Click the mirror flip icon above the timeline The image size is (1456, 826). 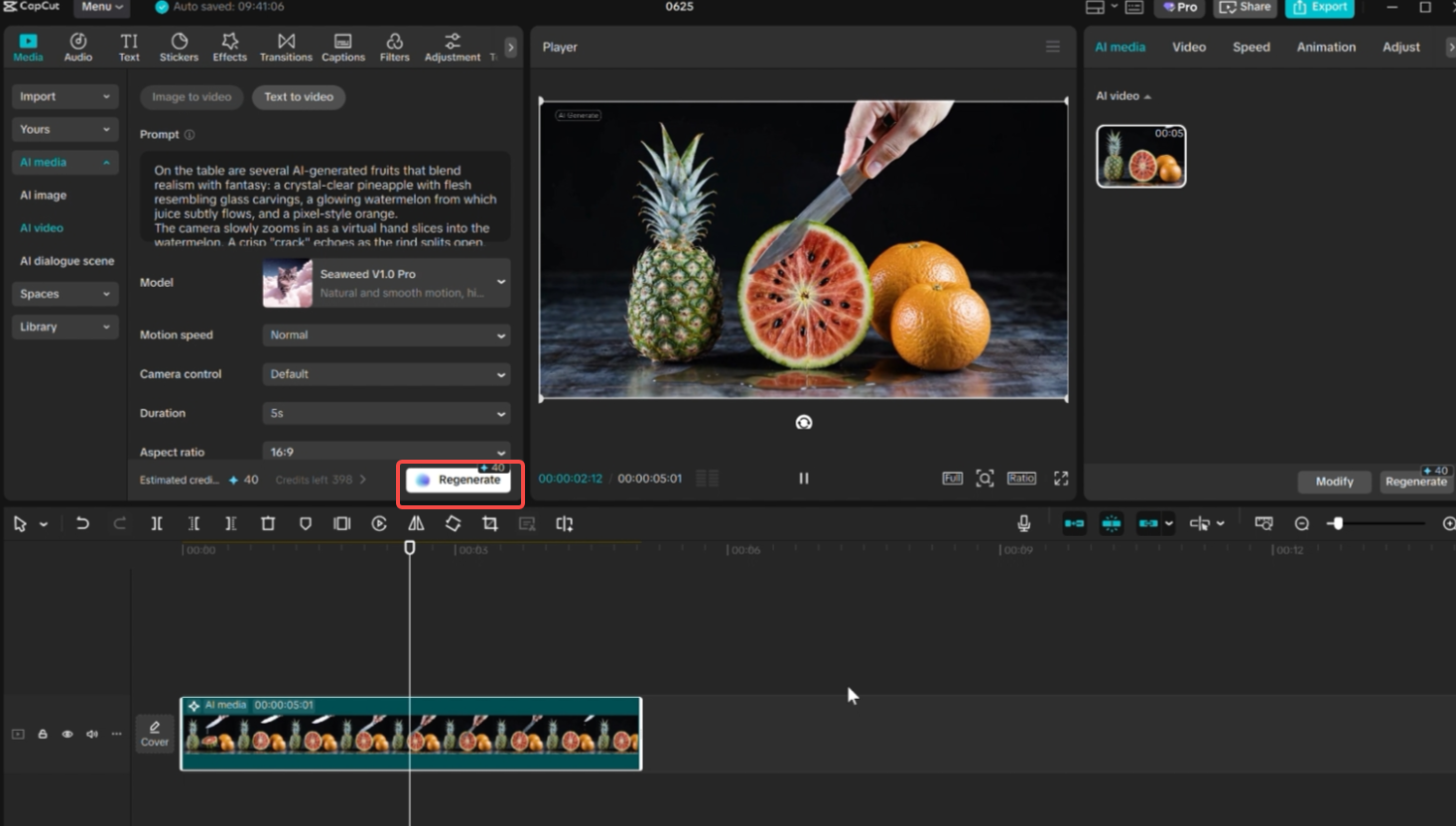416,523
